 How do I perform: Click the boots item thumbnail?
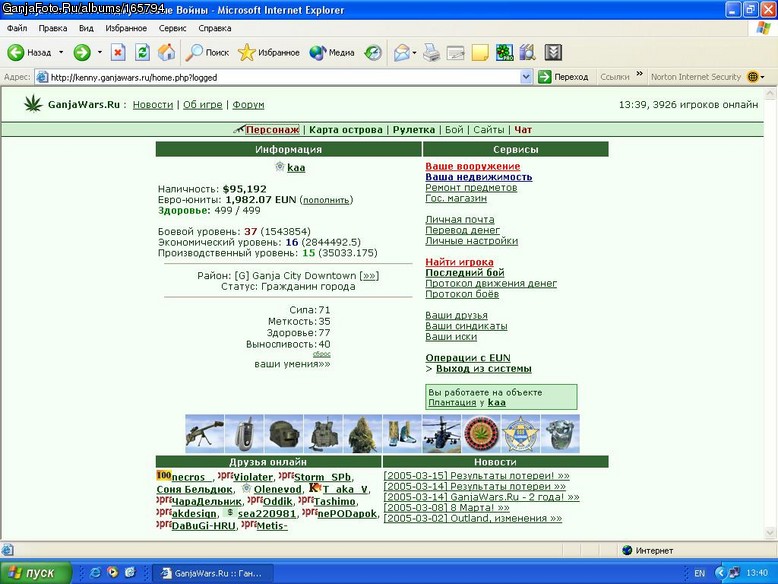pos(402,434)
